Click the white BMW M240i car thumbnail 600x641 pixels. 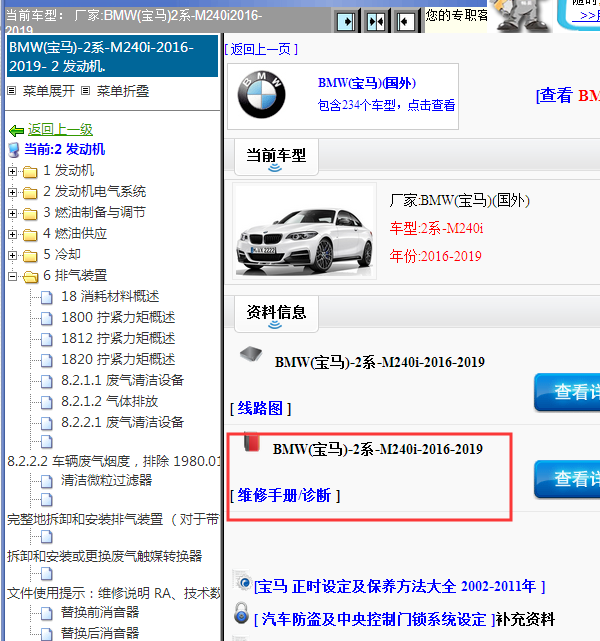tap(304, 232)
